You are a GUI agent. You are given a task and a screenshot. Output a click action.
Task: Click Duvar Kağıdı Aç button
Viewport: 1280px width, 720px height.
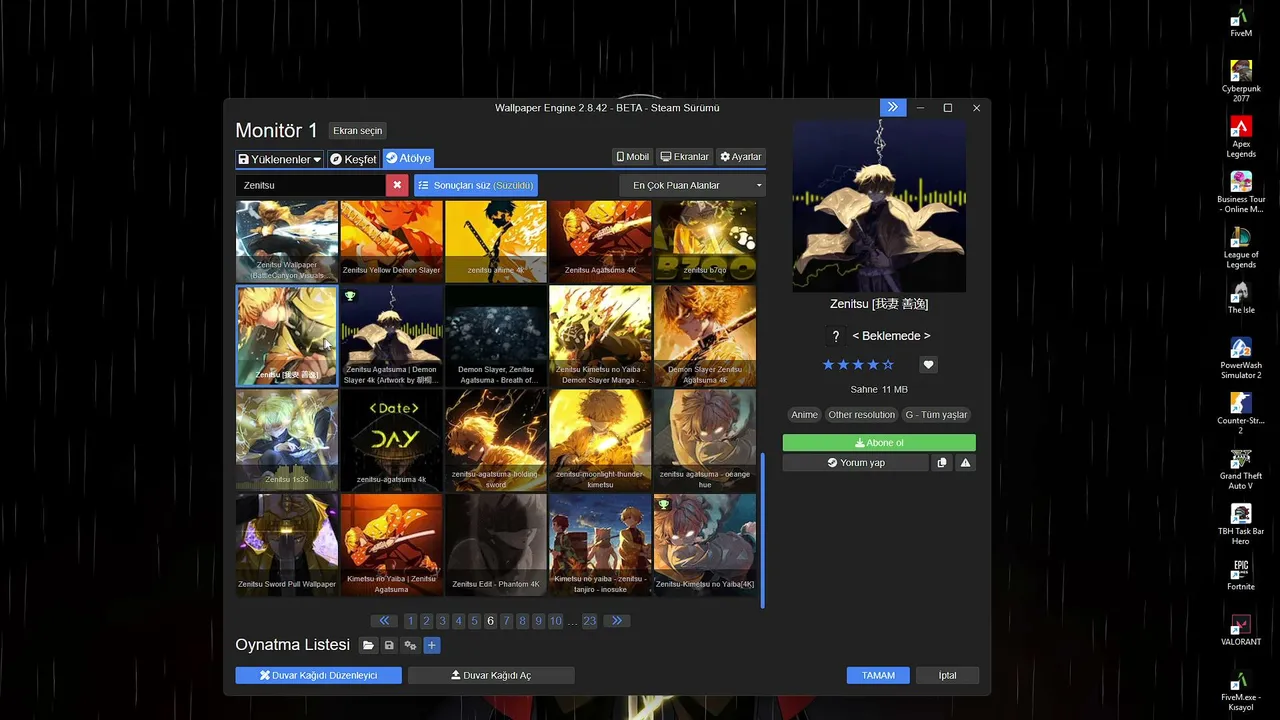pyautogui.click(x=491, y=675)
